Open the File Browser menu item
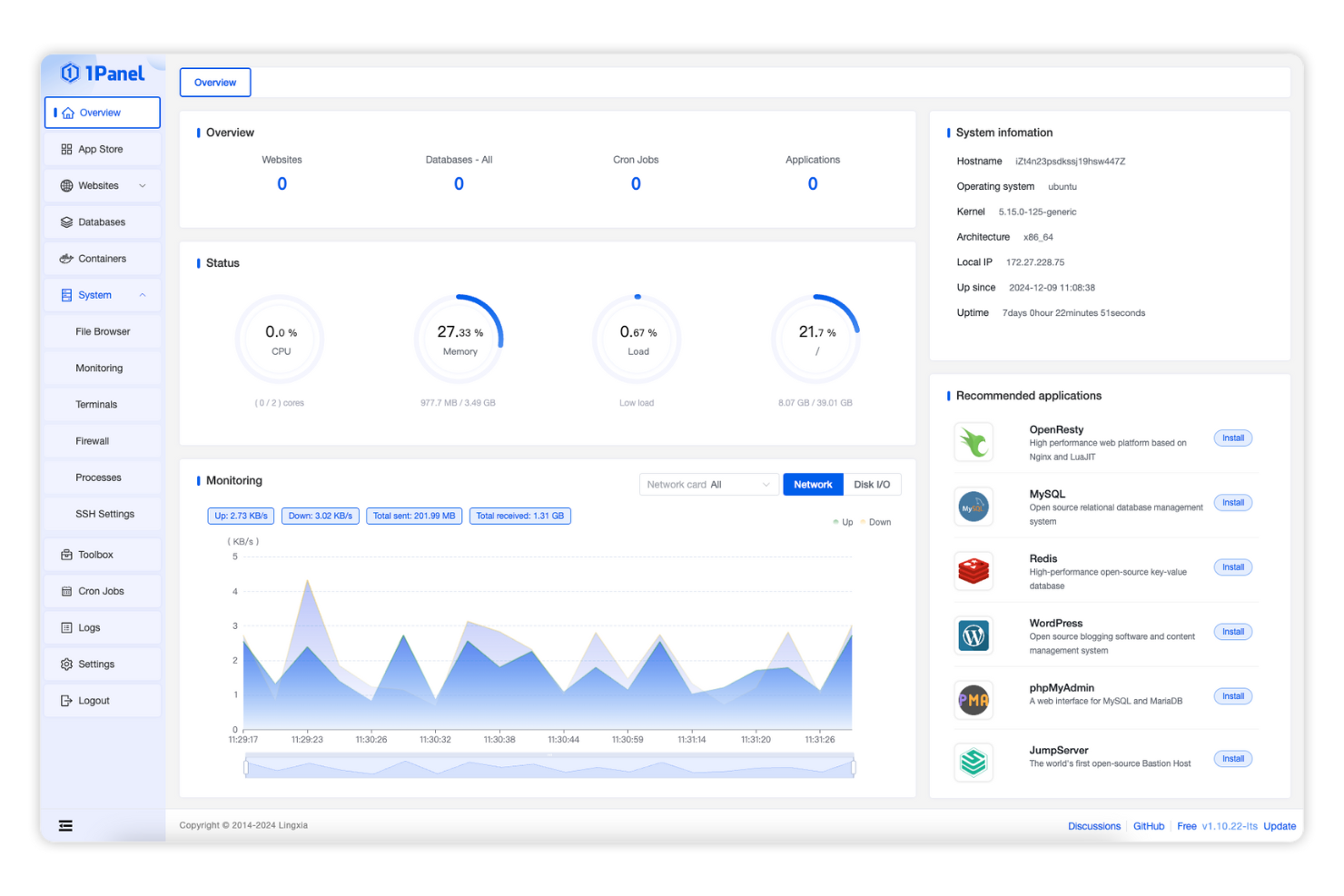 click(103, 332)
